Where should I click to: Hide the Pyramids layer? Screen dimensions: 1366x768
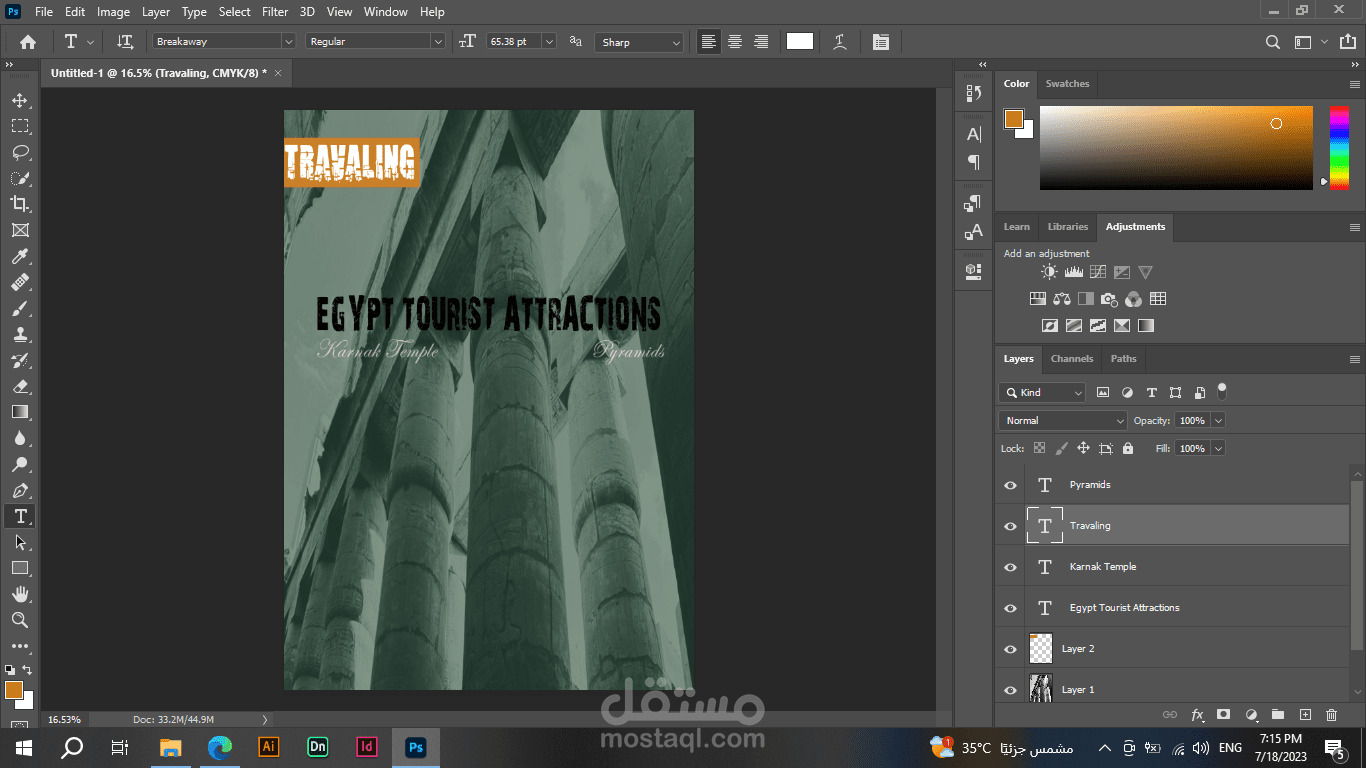tap(1010, 485)
